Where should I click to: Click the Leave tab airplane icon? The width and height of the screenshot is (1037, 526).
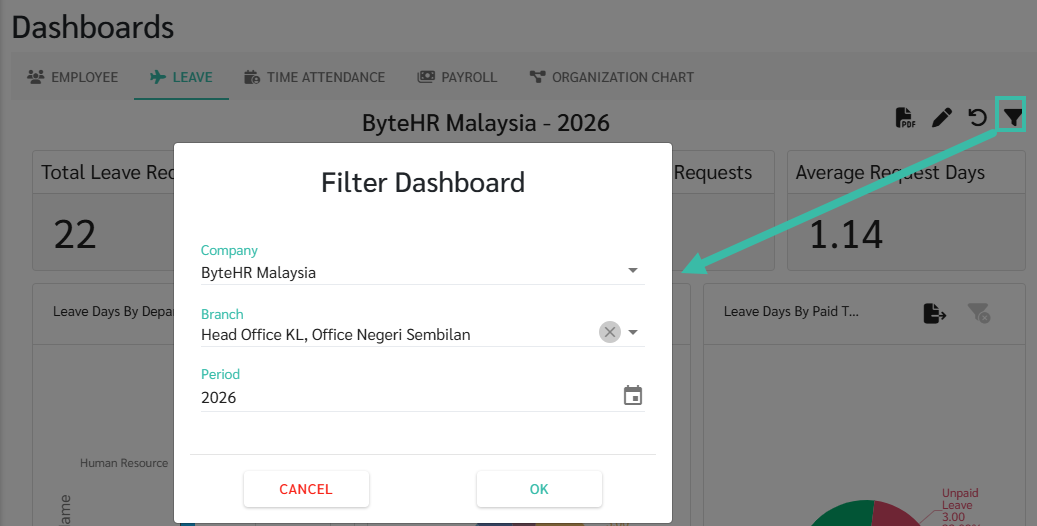click(158, 77)
